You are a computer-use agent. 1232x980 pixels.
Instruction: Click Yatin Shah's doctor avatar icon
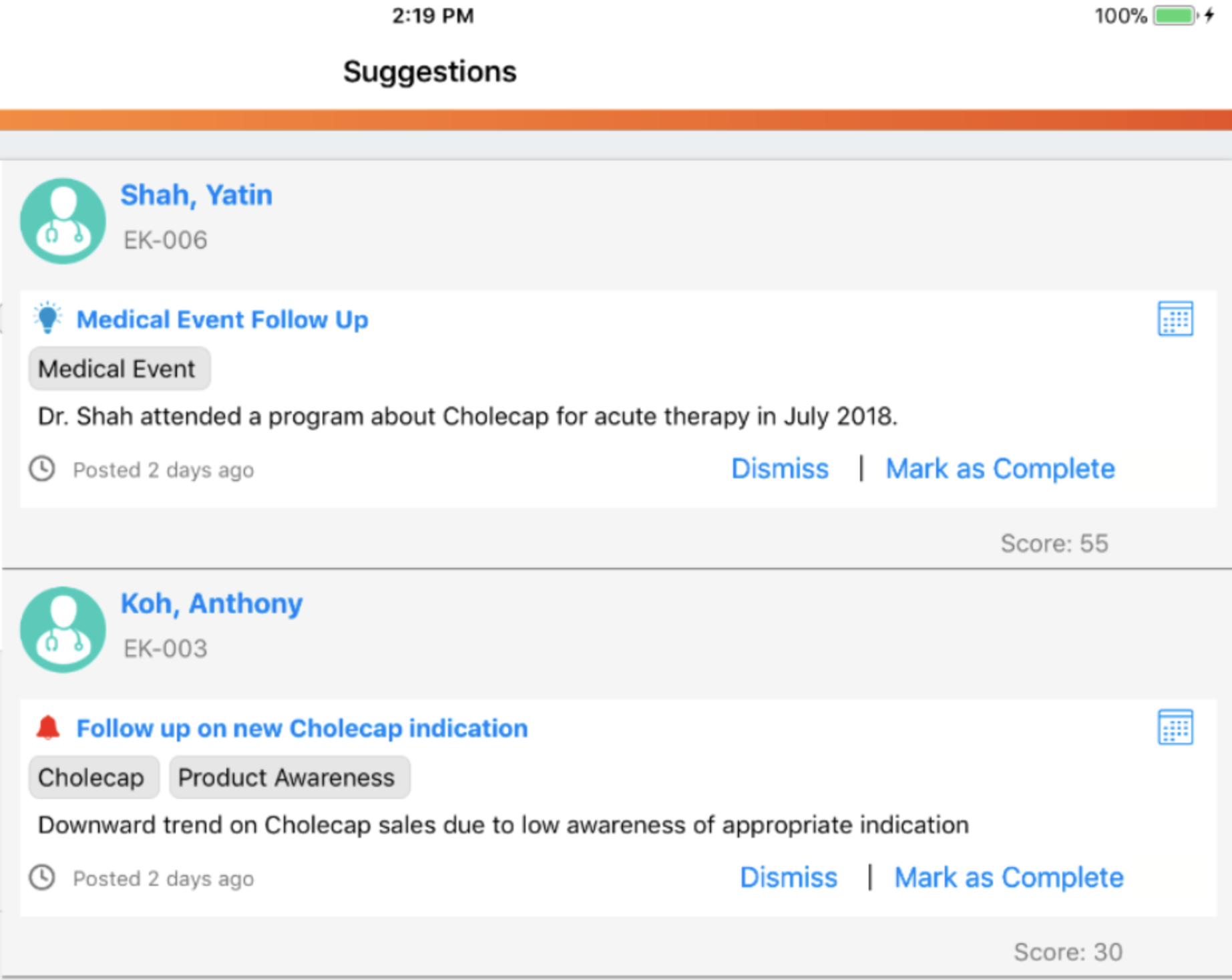[x=63, y=220]
